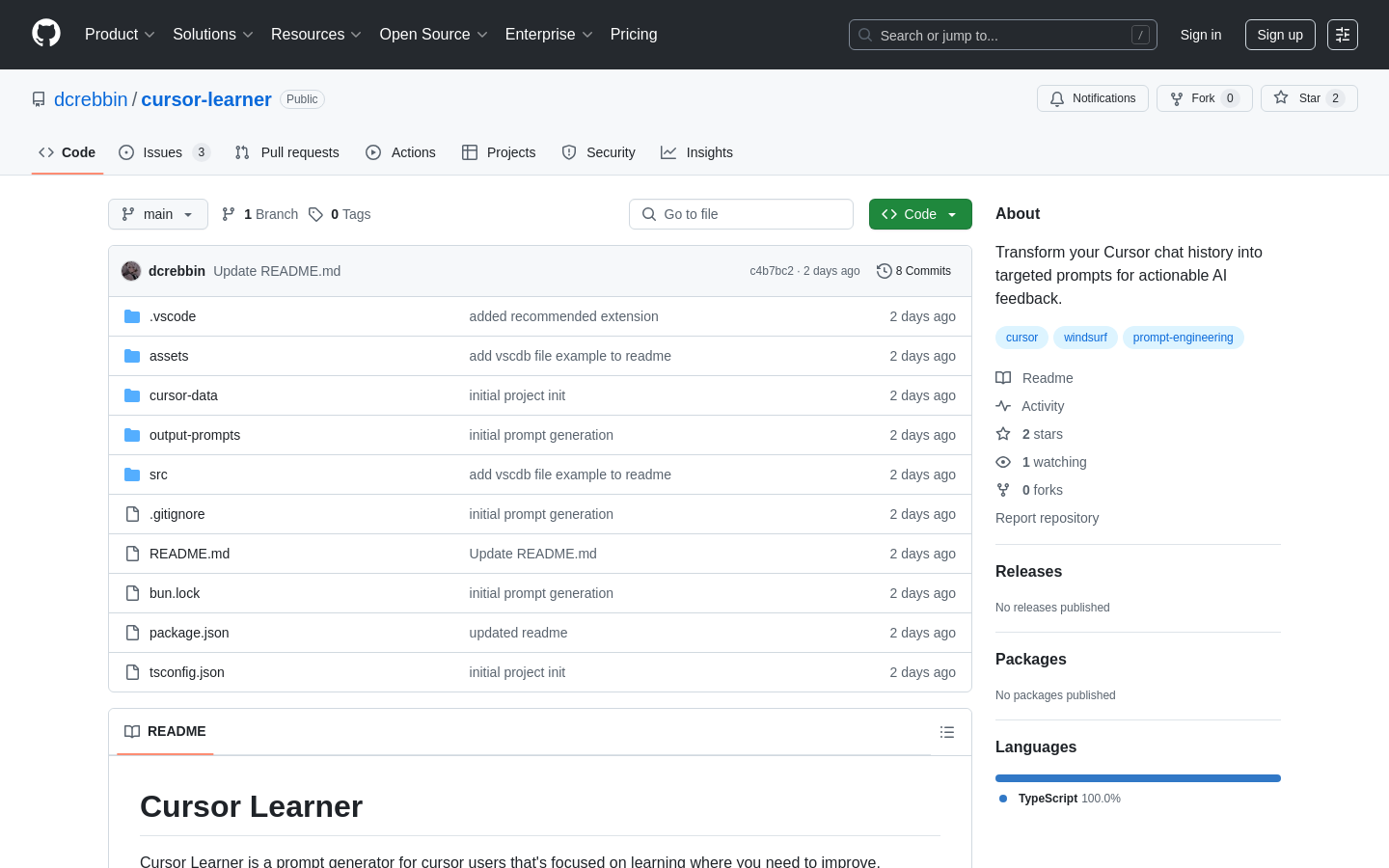Click the TypeScript 100.0% language link
The image size is (1389, 868).
[1060, 799]
